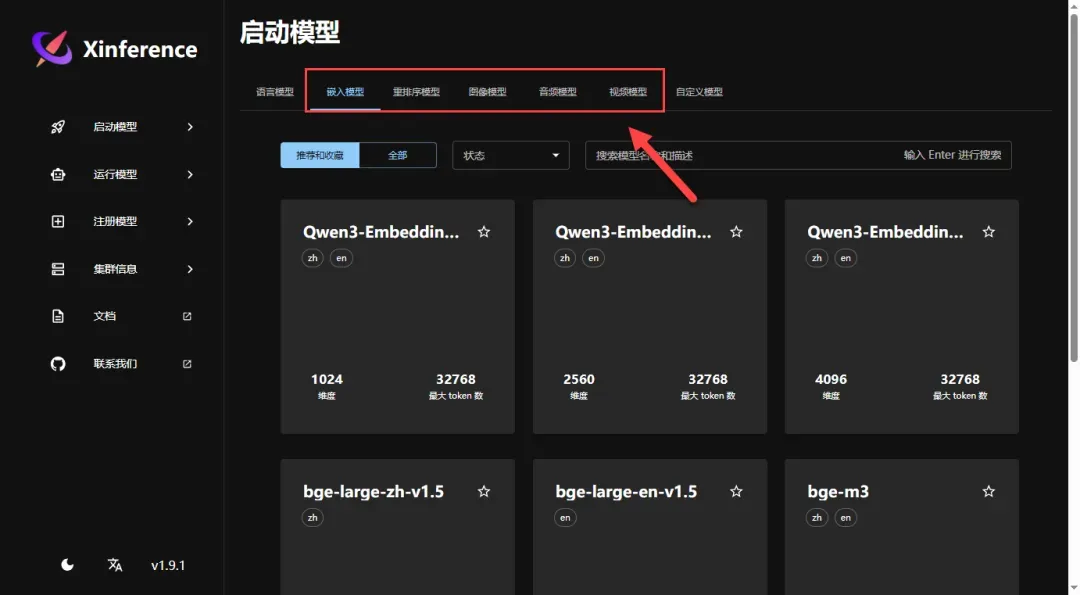Click the GitHub icon for 联系我们
The image size is (1080, 595).
point(58,364)
